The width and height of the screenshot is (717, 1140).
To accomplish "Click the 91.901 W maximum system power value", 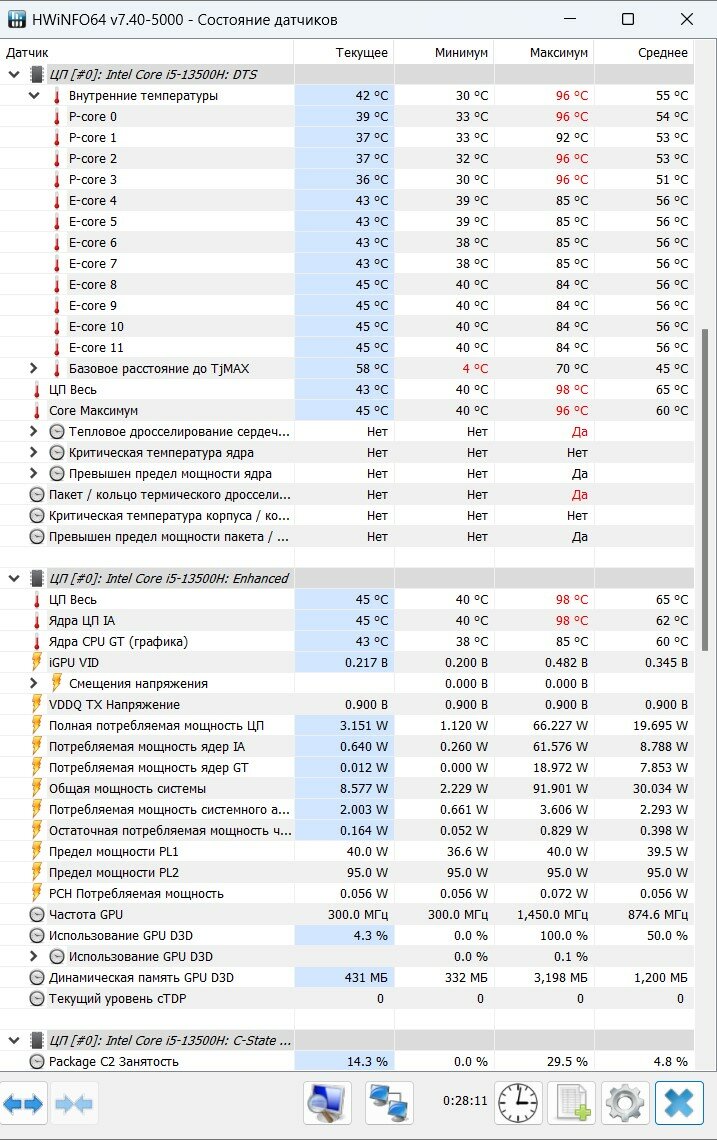I will coord(561,789).
